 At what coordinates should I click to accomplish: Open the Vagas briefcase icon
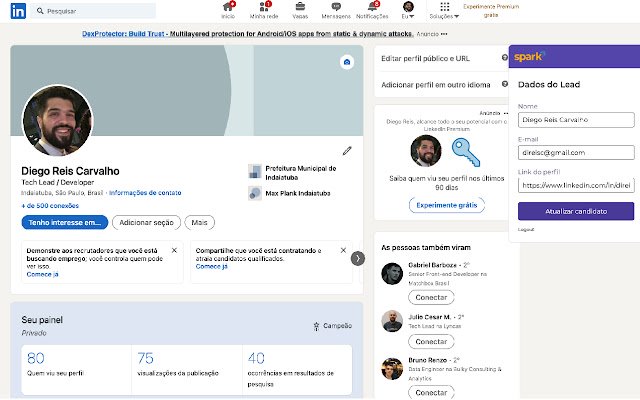click(x=300, y=11)
